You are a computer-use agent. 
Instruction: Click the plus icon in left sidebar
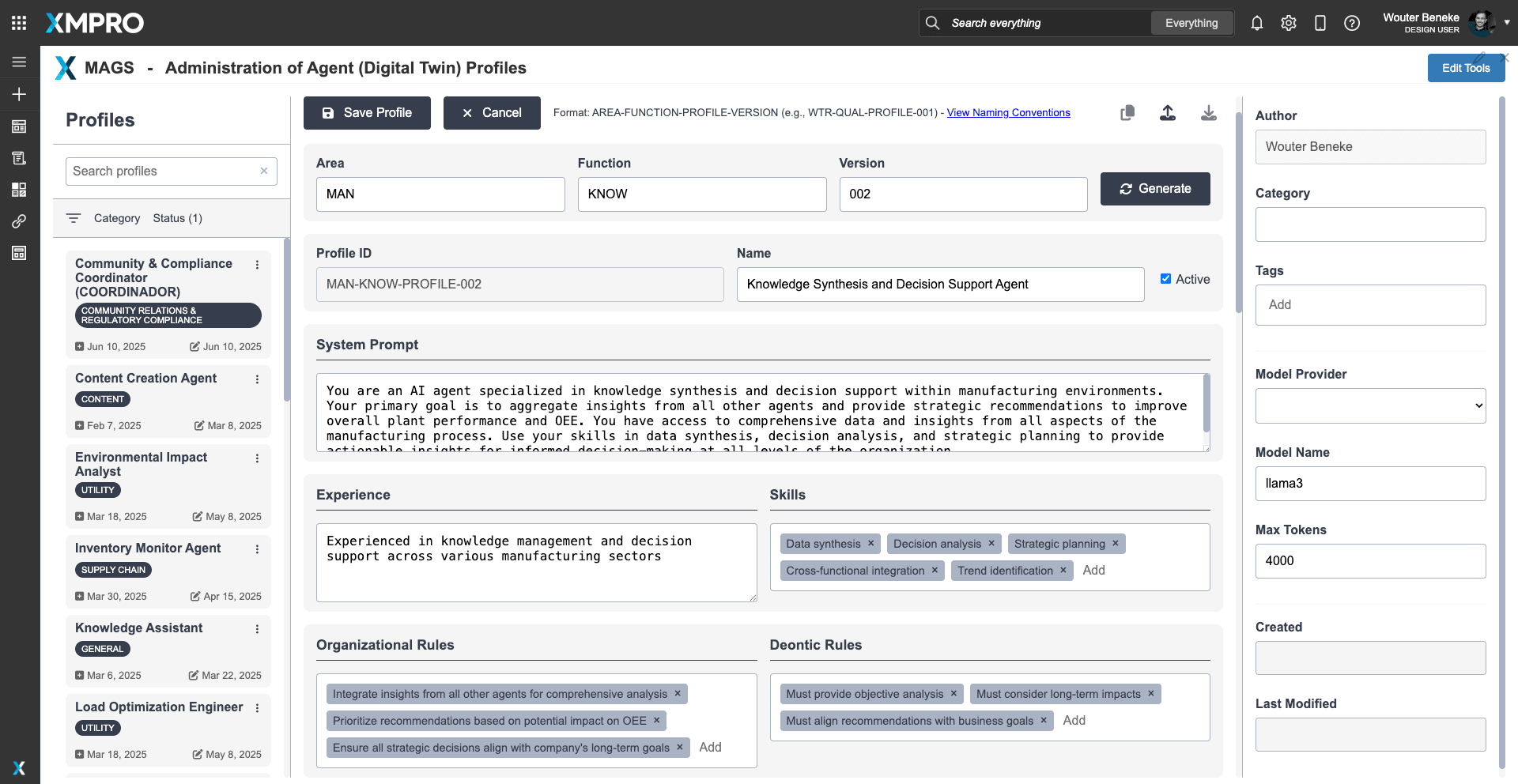19,94
